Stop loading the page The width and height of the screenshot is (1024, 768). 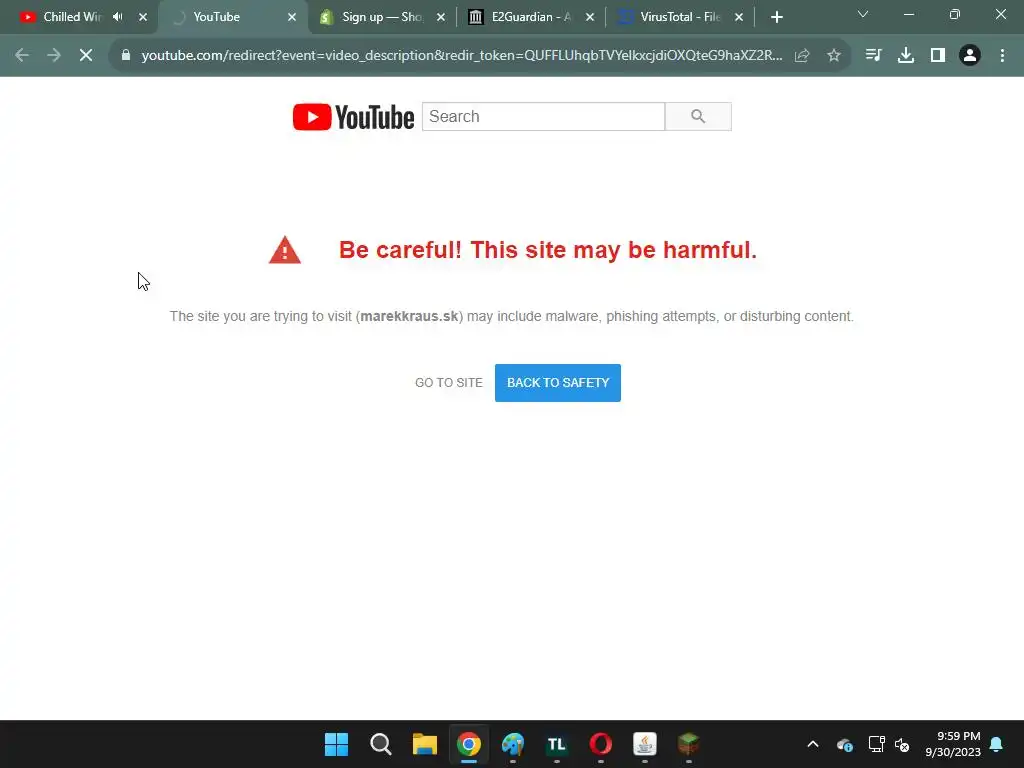pyautogui.click(x=86, y=56)
